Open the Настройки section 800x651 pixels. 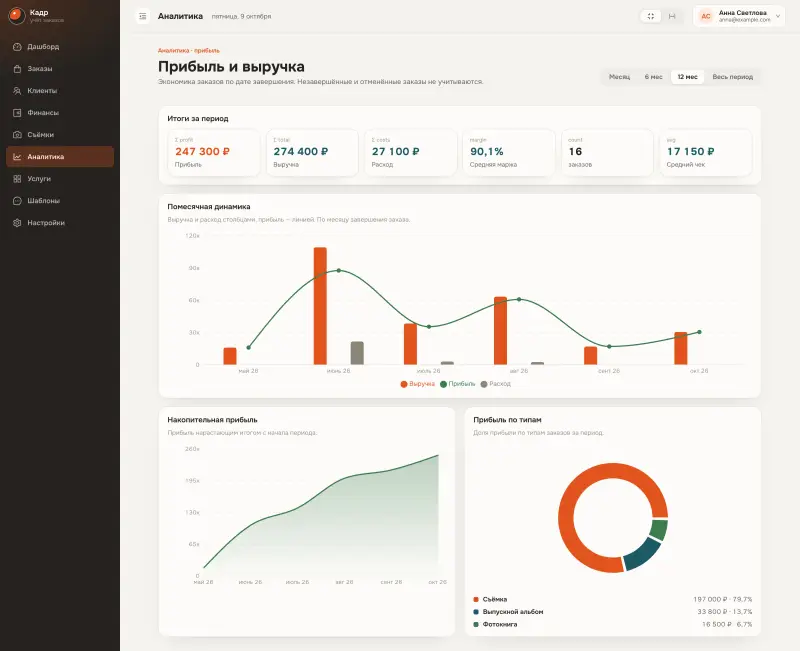tap(60, 222)
